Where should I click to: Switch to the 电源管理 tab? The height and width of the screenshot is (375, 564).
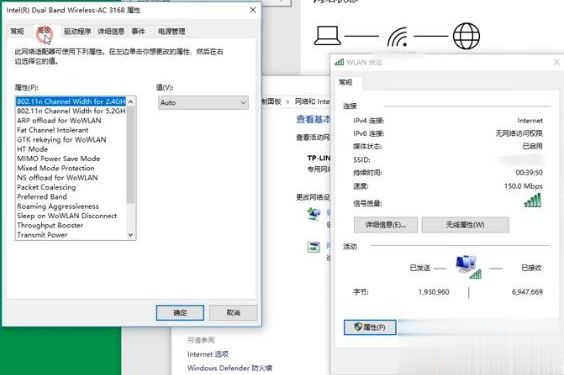[172, 32]
